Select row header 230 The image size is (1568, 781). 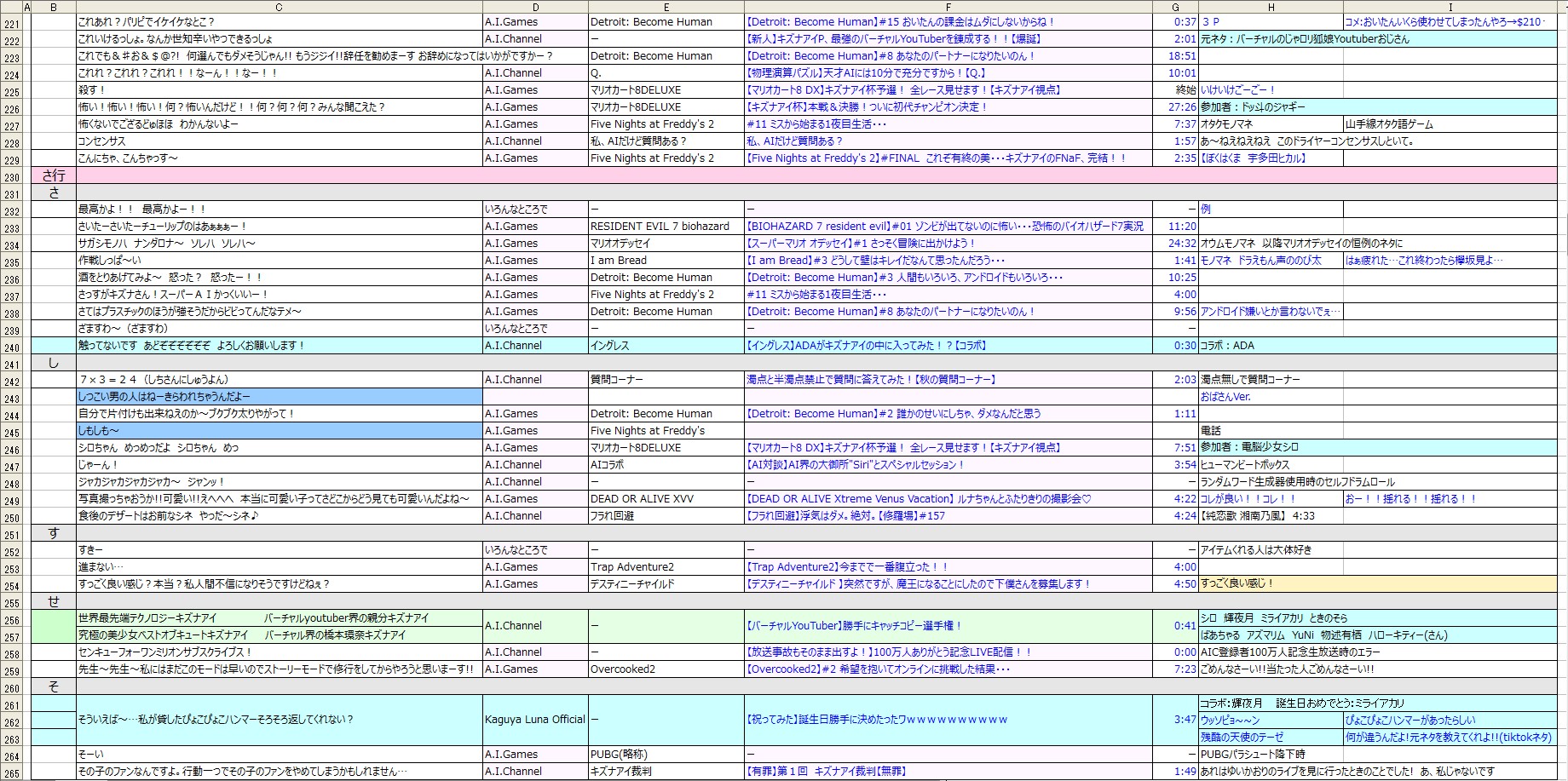tap(11, 175)
